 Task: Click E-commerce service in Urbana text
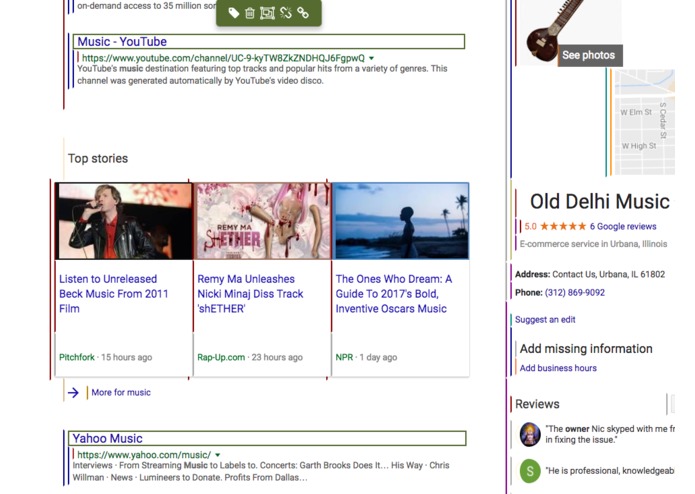(x=593, y=244)
